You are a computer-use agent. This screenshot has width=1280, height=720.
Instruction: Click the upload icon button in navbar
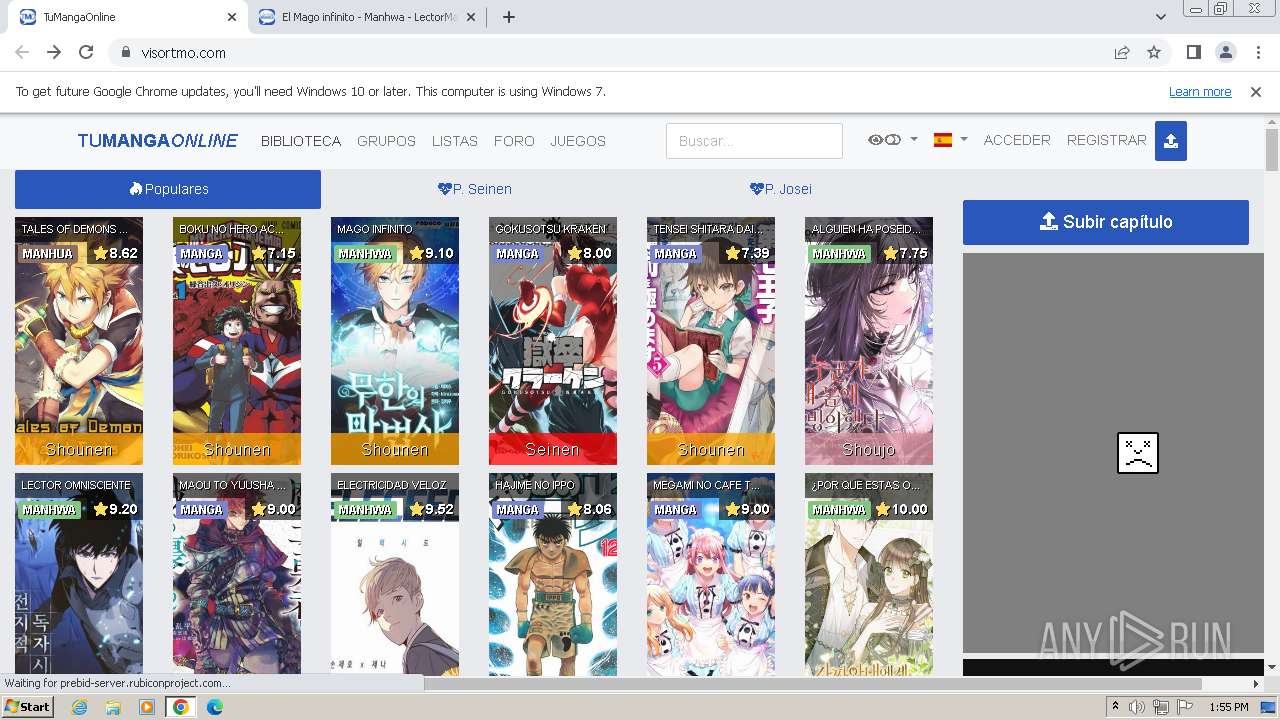(x=1170, y=141)
